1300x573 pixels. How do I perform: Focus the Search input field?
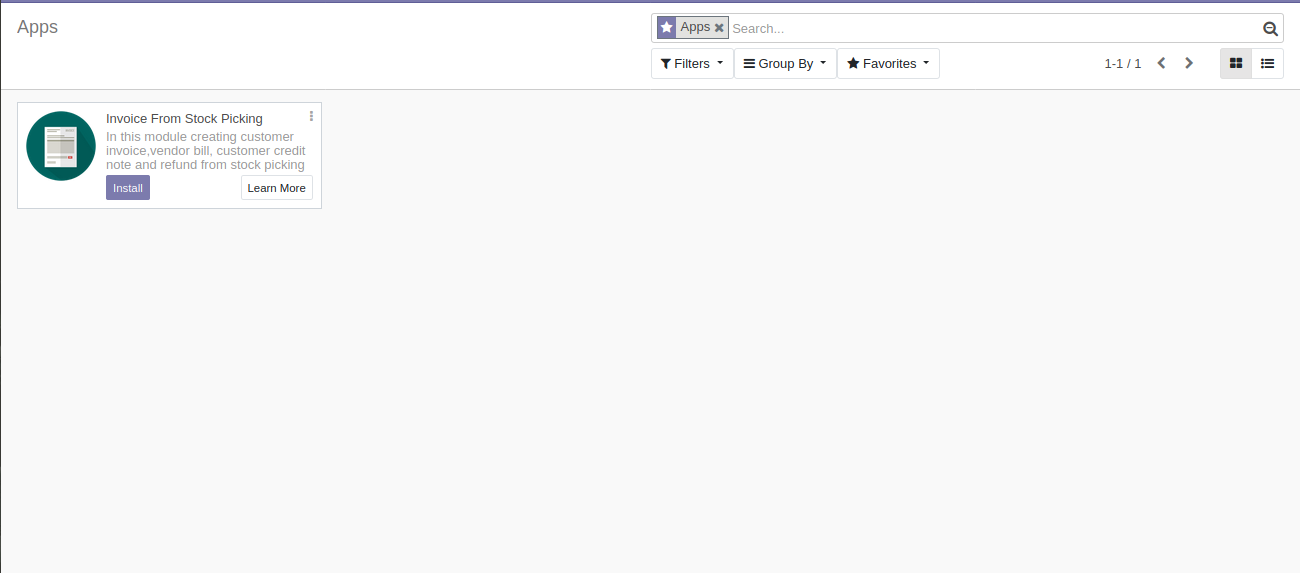click(994, 28)
